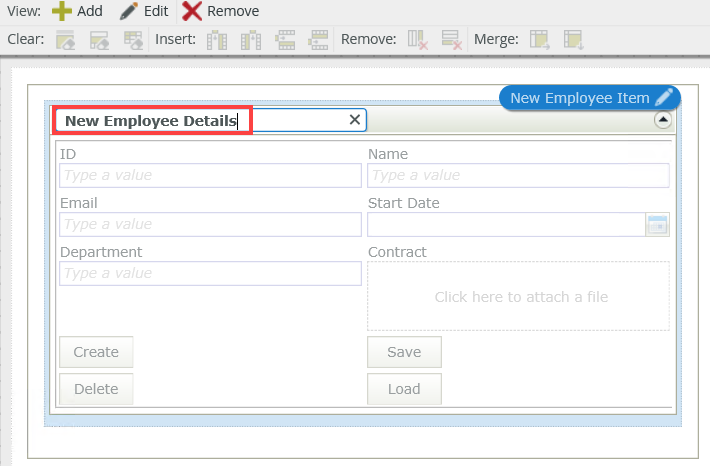Click the Contract file attachment area
710x466 pixels.
pyautogui.click(x=518, y=296)
